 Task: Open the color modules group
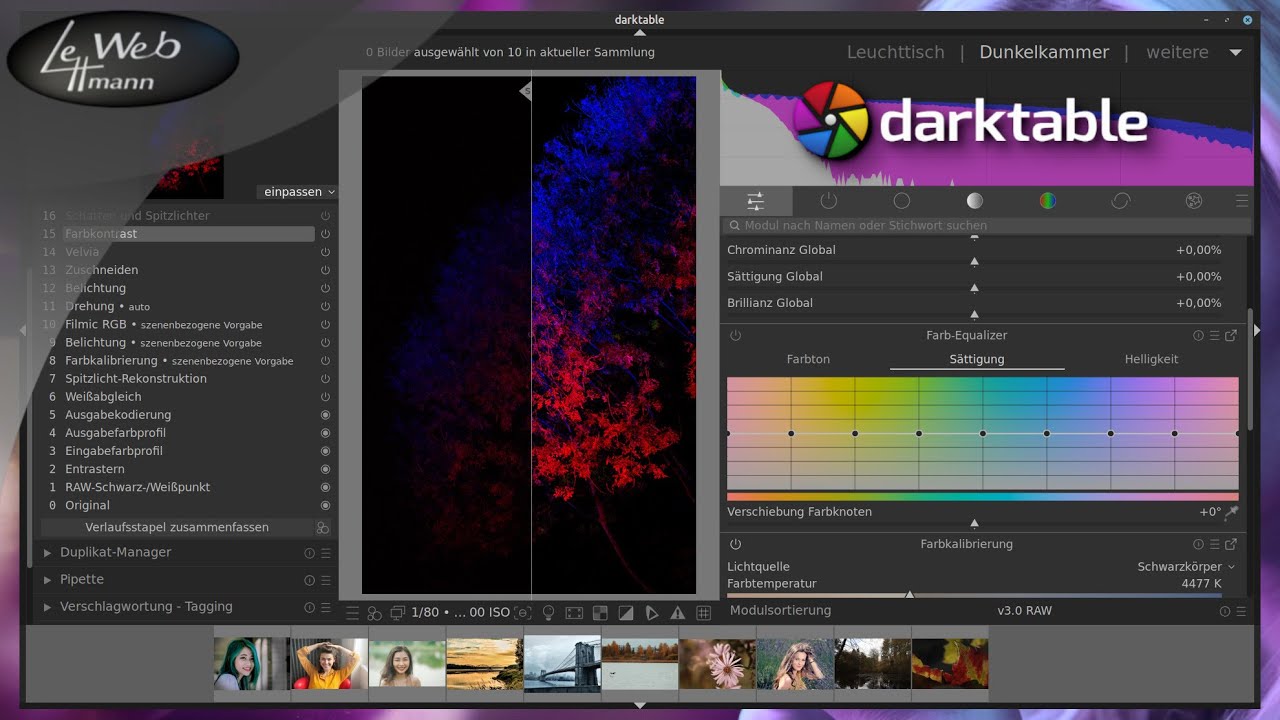(1047, 201)
